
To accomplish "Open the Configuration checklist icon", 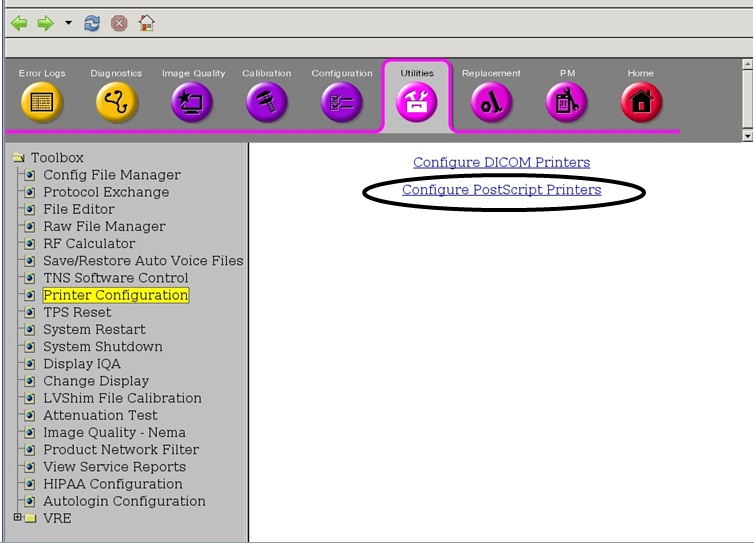I will (341, 101).
